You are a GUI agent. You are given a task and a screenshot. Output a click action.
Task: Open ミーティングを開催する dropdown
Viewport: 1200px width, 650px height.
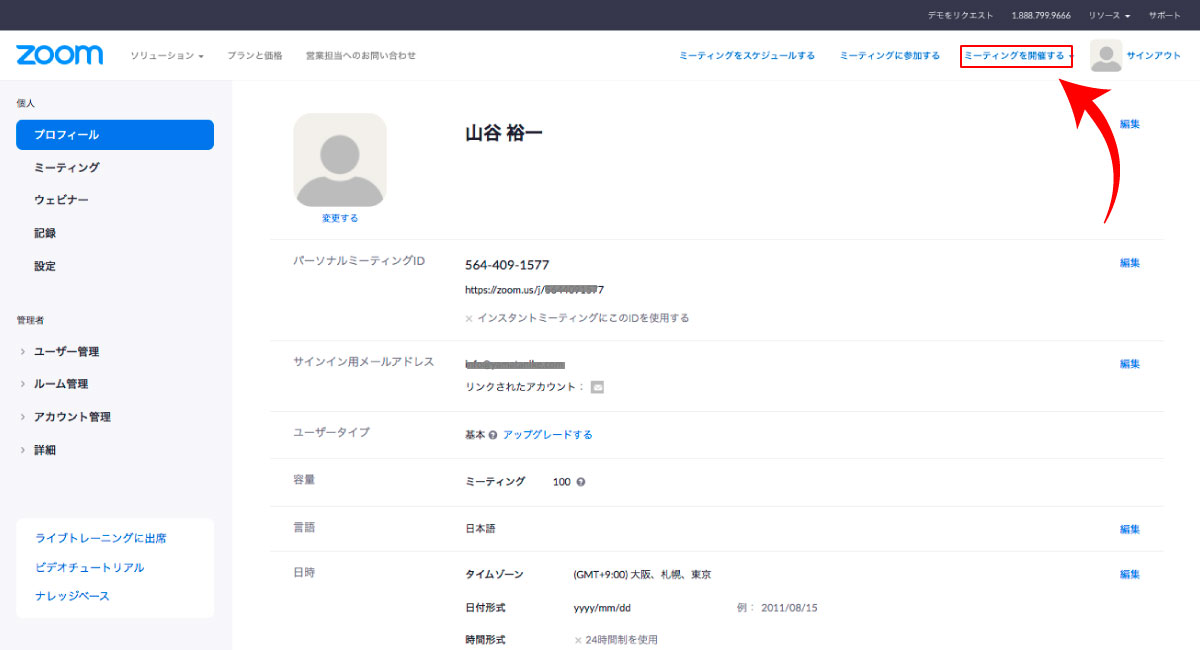1017,56
